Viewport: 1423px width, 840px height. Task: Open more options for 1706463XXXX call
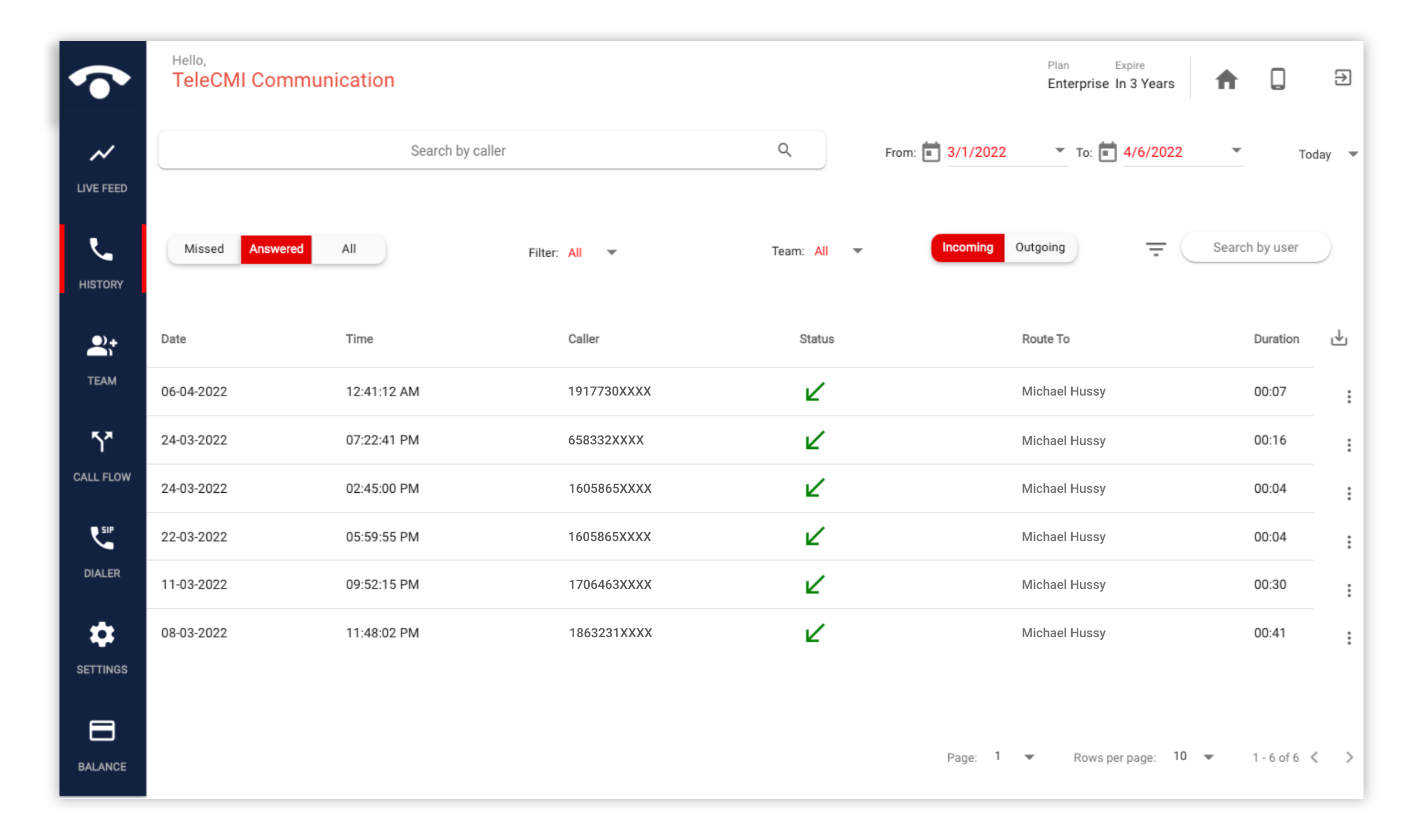tap(1349, 591)
